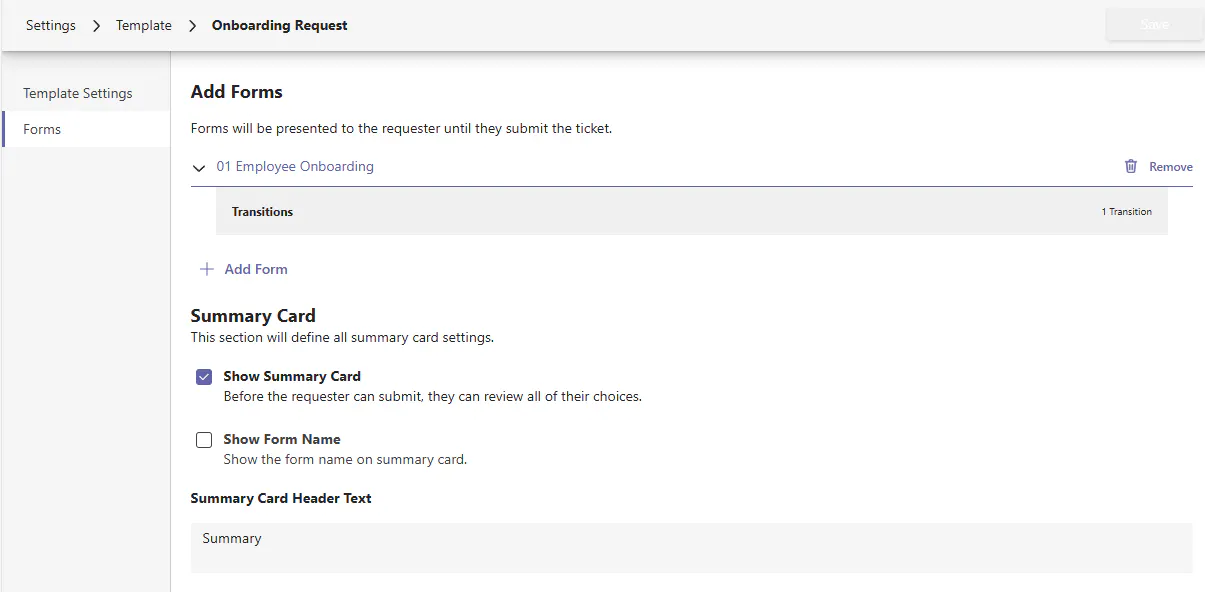Open the 01 Employee Onboarding form link
The image size is (1205, 592).
[295, 167]
